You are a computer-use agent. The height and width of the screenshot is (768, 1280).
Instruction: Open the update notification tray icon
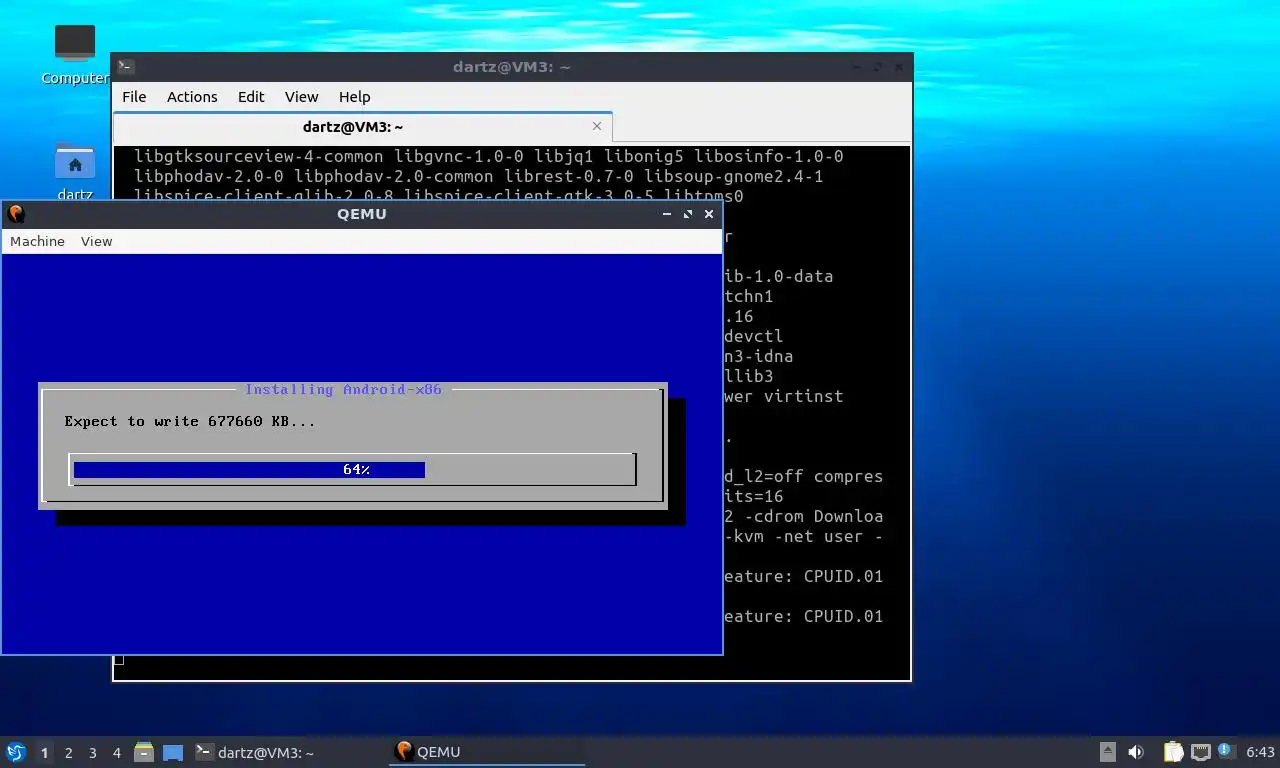click(1226, 751)
